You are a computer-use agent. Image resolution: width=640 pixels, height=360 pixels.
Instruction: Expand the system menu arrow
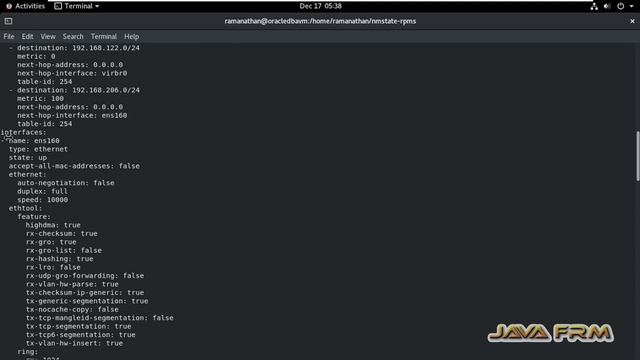(x=631, y=7)
